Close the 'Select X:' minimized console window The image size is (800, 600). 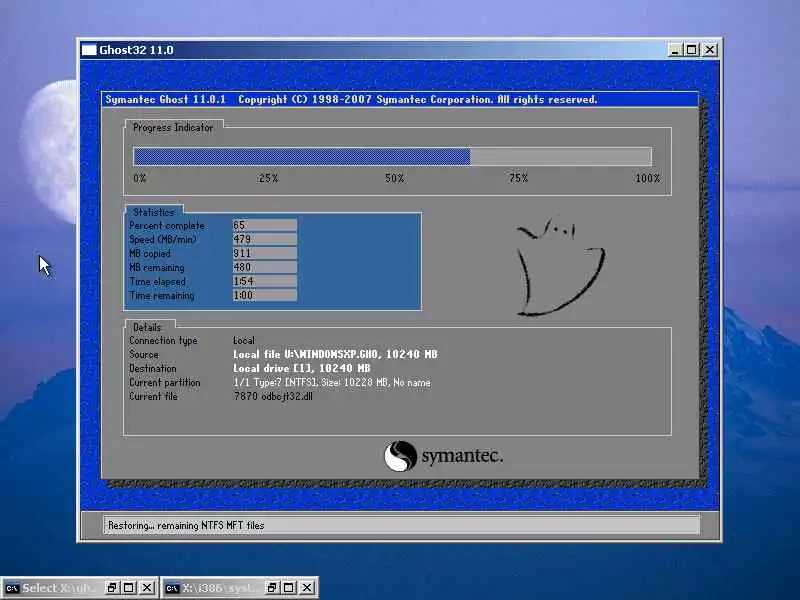point(147,588)
